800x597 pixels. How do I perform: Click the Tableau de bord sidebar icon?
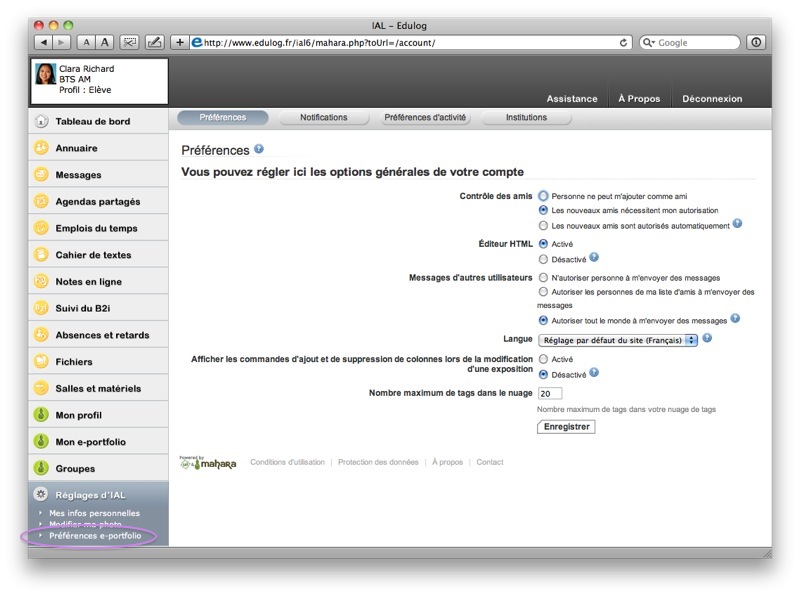tap(41, 122)
